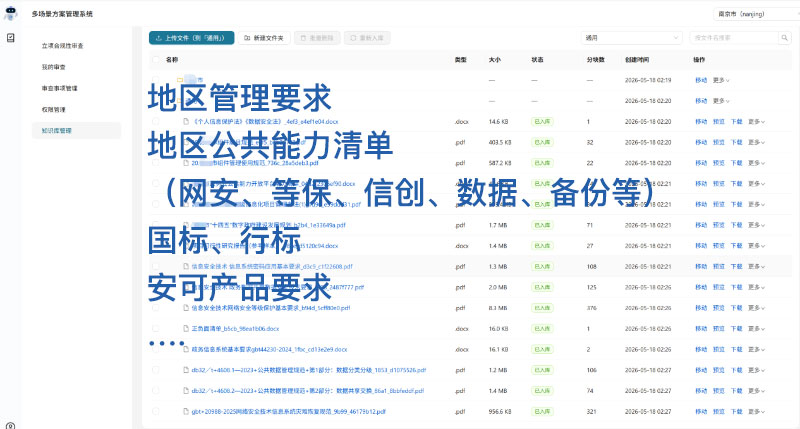Tick checkbox for 个人信息保护法 docx row
Screen dimensions: 800x429
click(156, 121)
